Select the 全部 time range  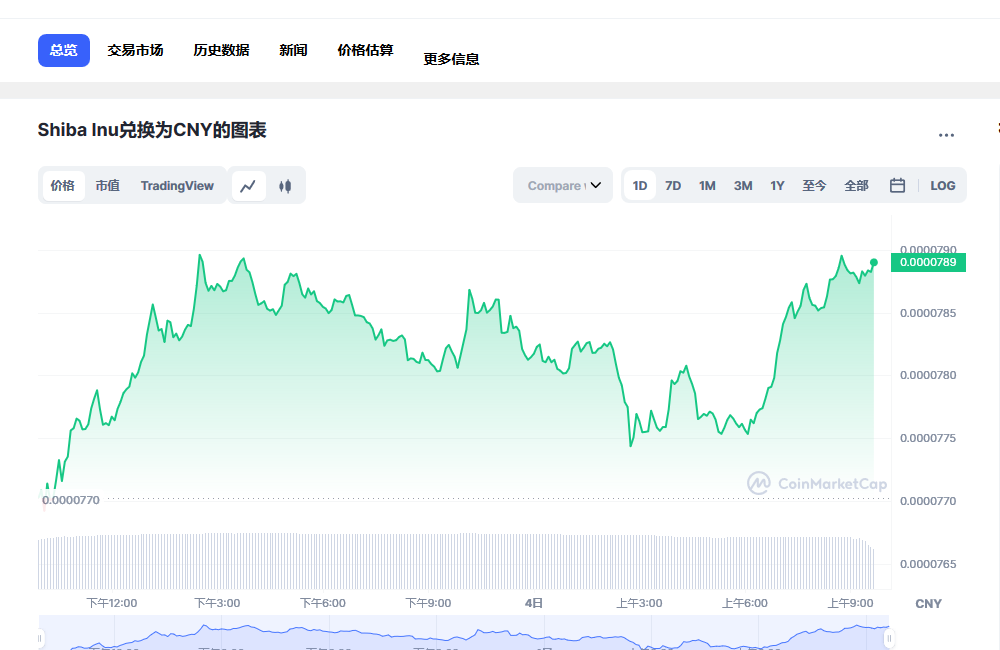[x=857, y=186]
